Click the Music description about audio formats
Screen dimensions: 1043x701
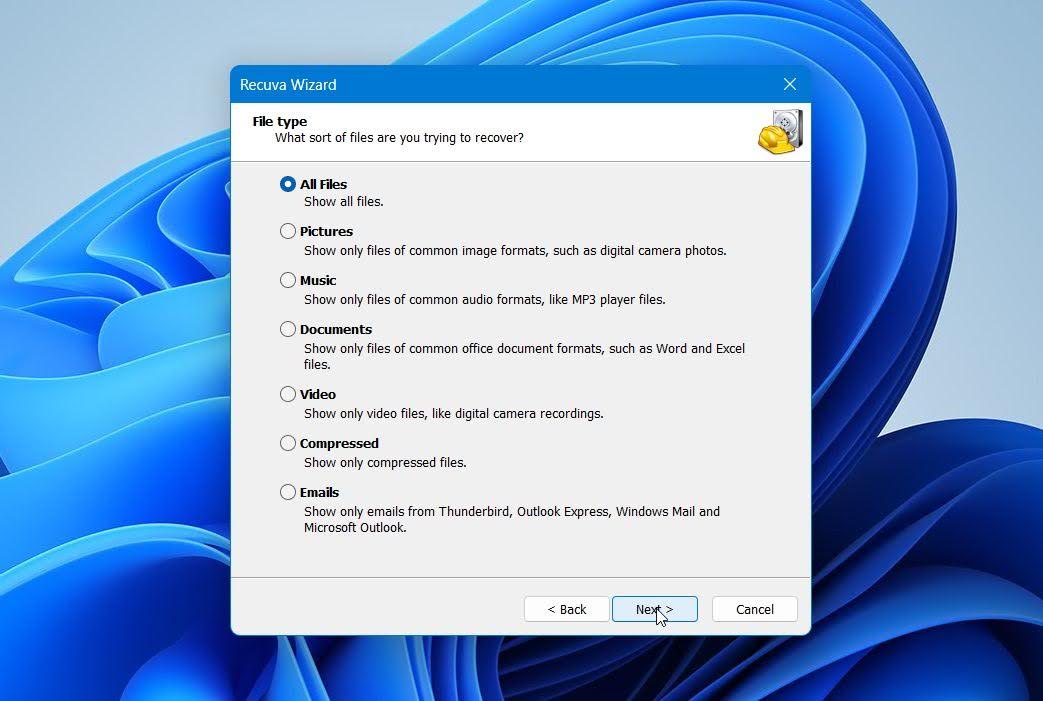point(484,300)
